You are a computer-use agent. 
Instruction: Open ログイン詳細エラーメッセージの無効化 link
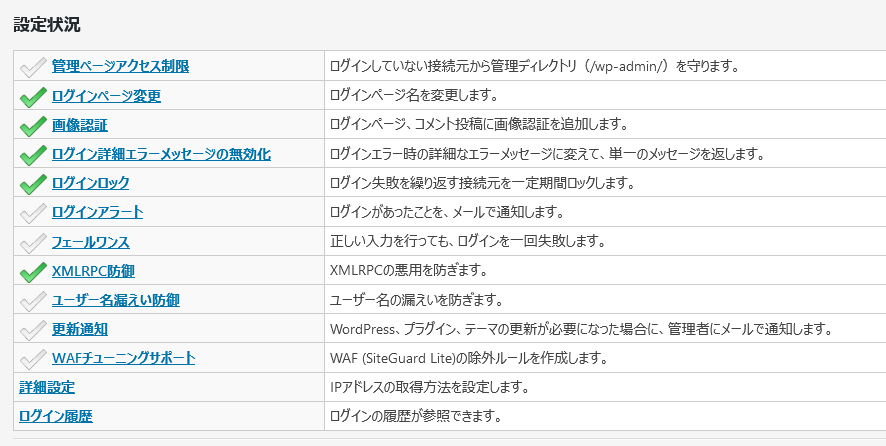pyautogui.click(x=161, y=154)
